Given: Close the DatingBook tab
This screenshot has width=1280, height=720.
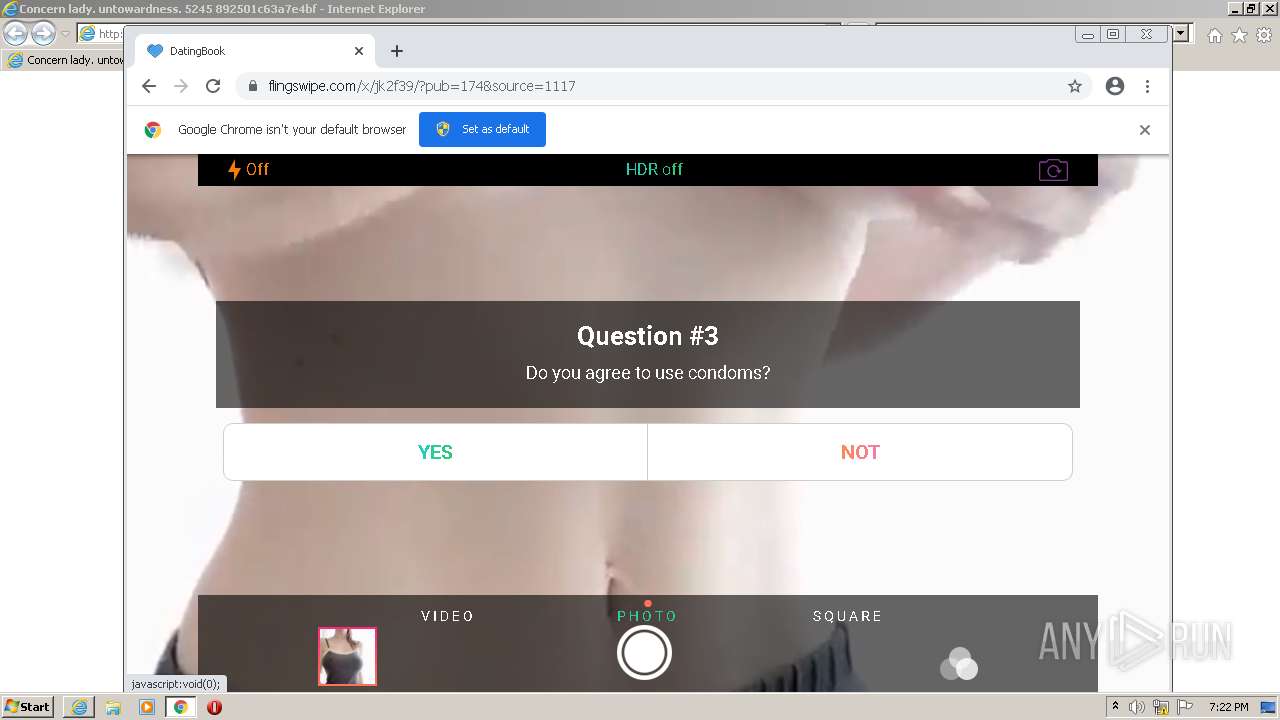Looking at the screenshot, I should [359, 51].
